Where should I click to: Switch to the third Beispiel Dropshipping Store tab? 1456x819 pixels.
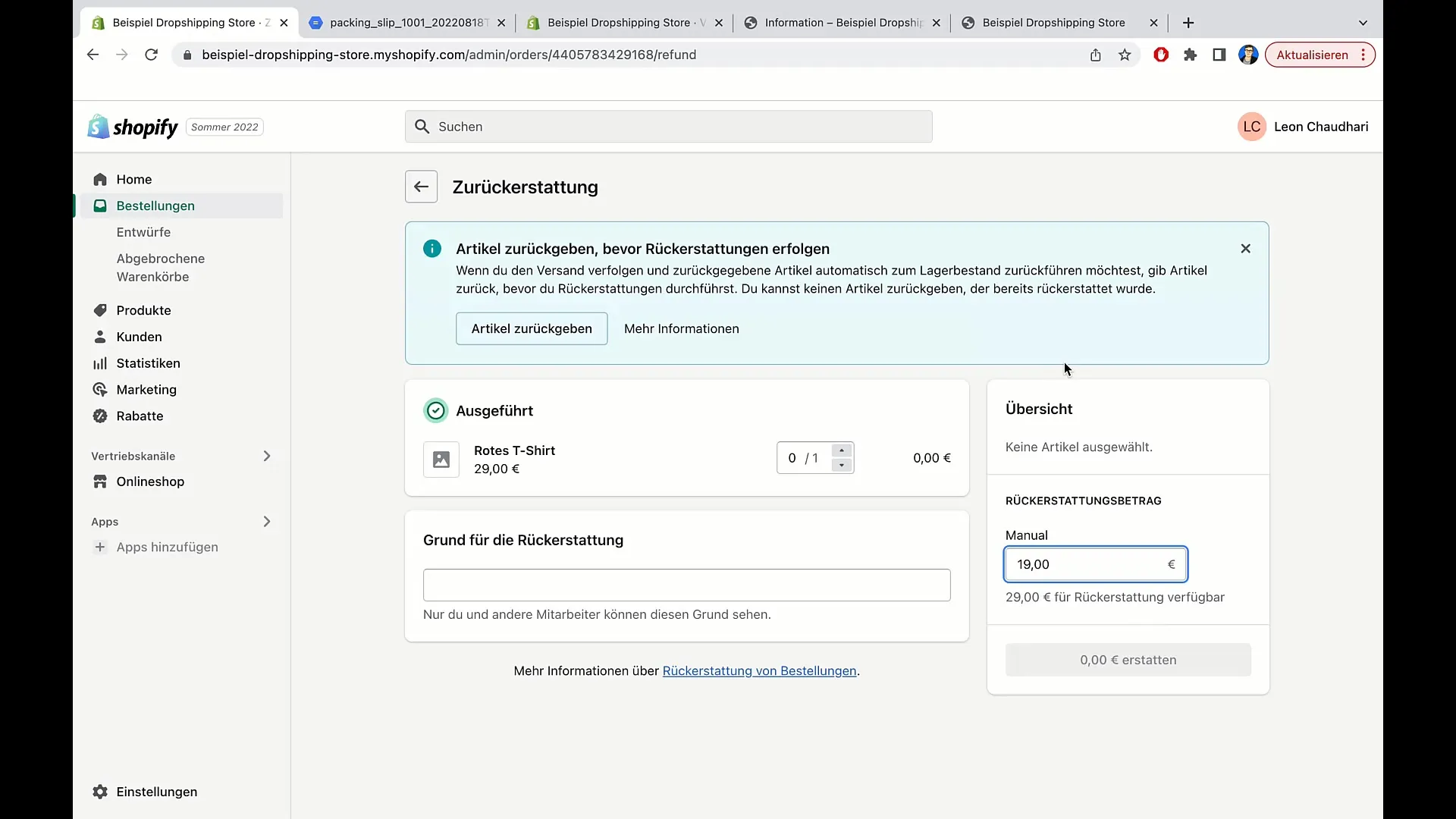tap(625, 23)
